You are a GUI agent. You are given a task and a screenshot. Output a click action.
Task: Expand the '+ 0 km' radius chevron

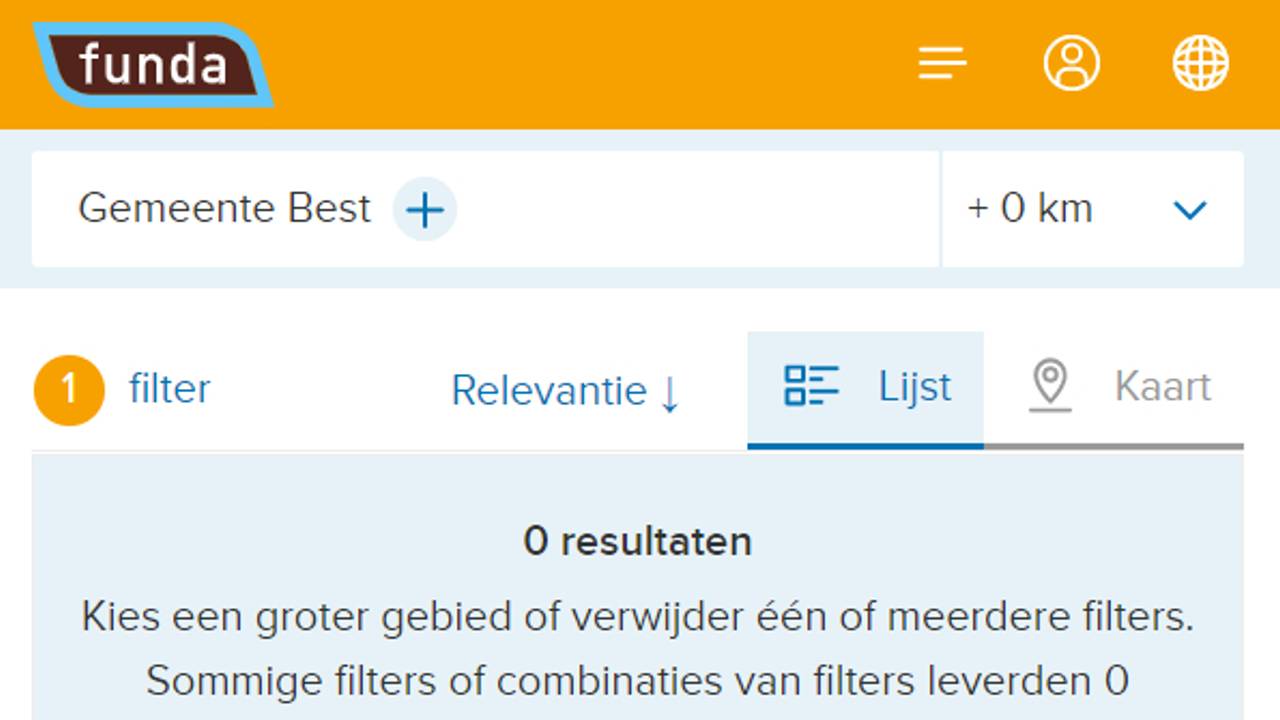pyautogui.click(x=1189, y=210)
